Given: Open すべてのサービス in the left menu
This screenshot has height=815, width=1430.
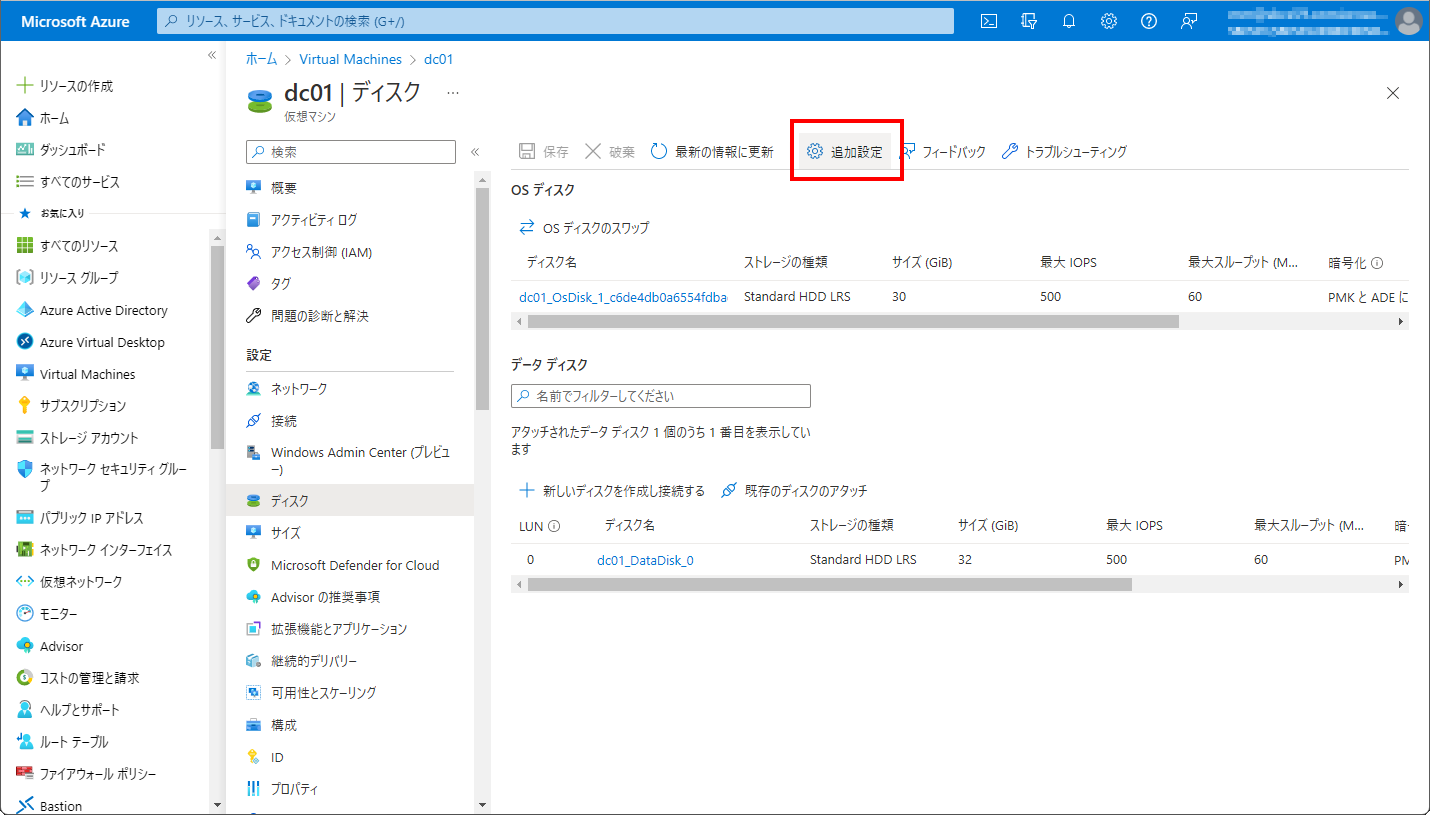Looking at the screenshot, I should 79,182.
